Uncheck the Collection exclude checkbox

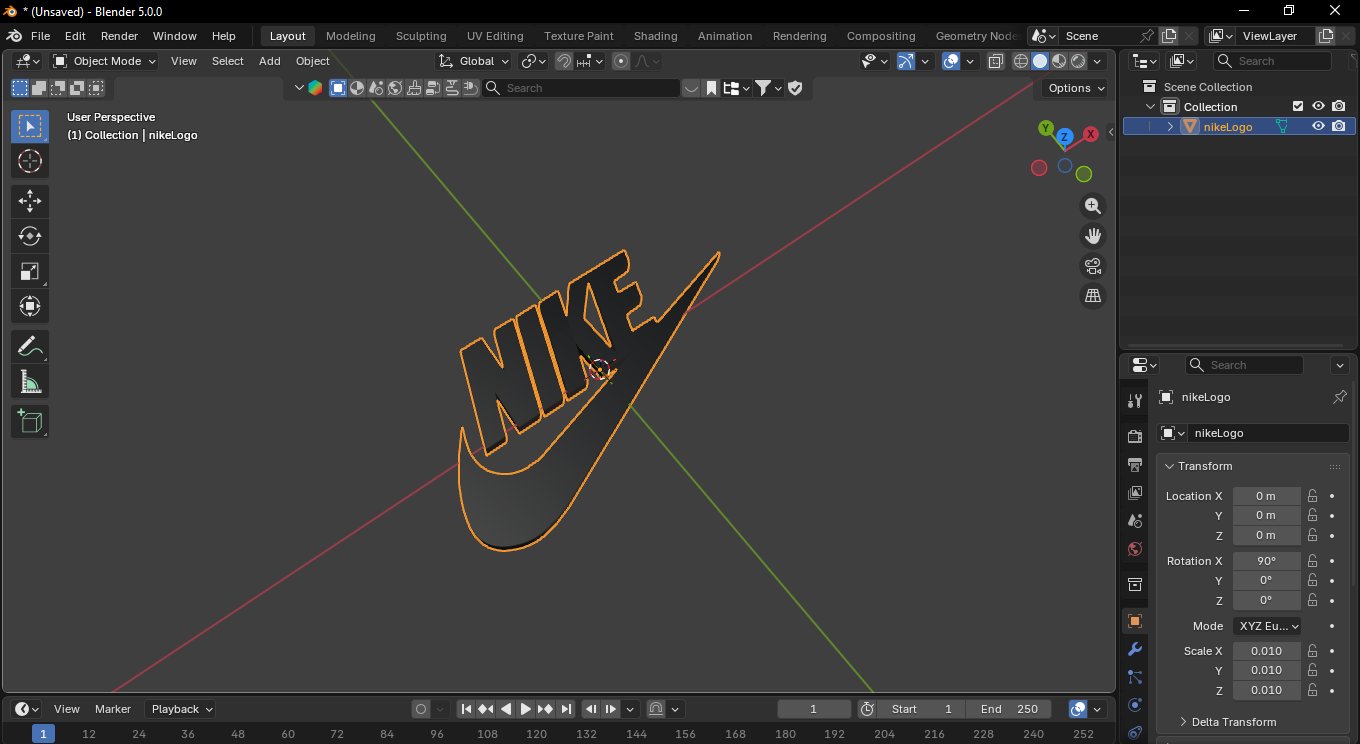[1298, 106]
